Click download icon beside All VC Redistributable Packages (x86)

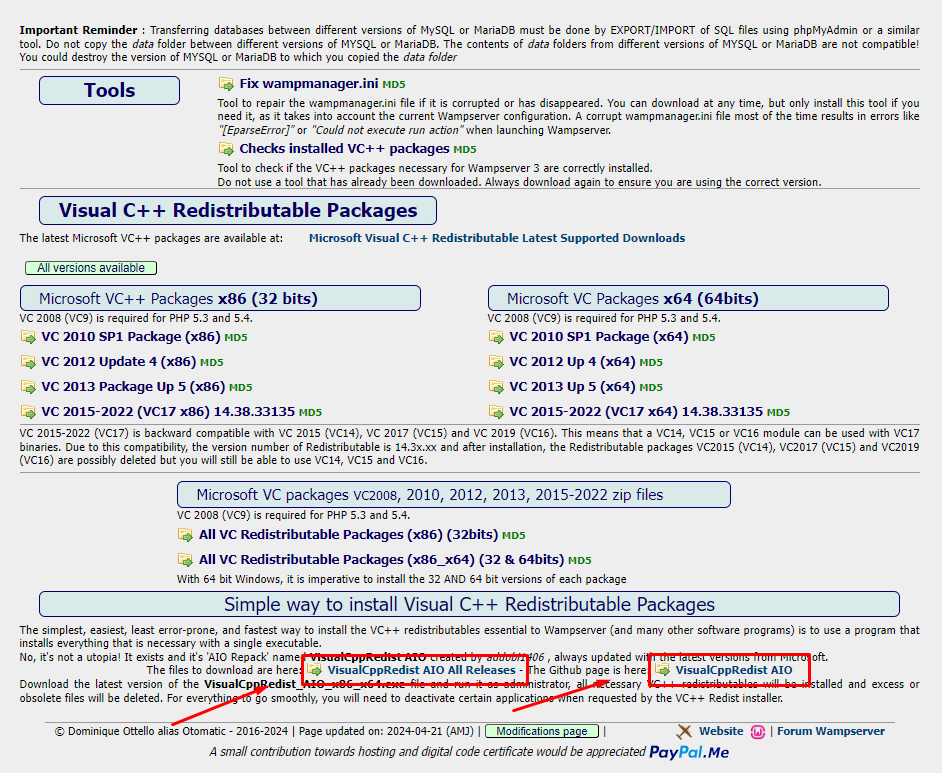point(185,536)
